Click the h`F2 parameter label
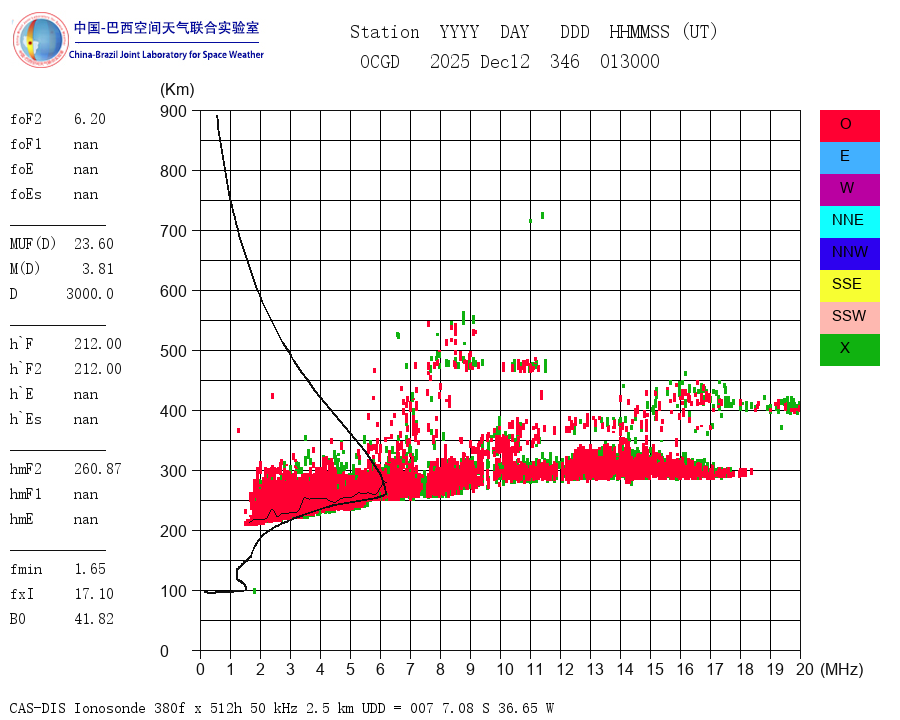This screenshot has width=900, height=720. tap(26, 369)
